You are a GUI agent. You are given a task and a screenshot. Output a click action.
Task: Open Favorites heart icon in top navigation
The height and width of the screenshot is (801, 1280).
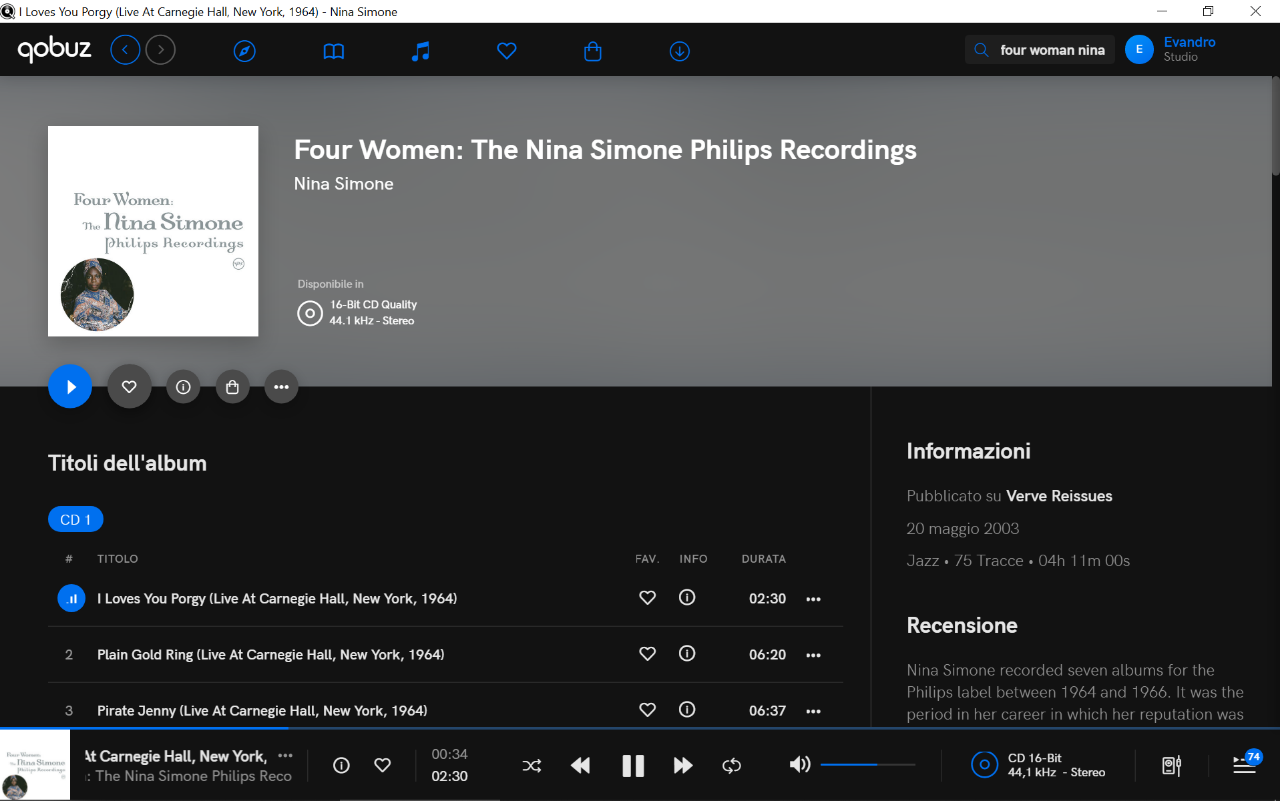[507, 51]
